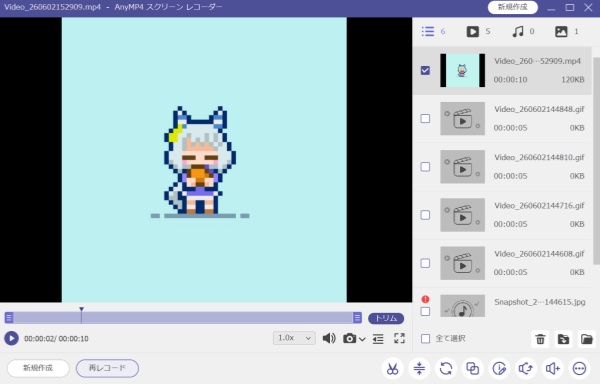Click the title bar 新規作成 button
This screenshot has width=600, height=384.
click(512, 7)
